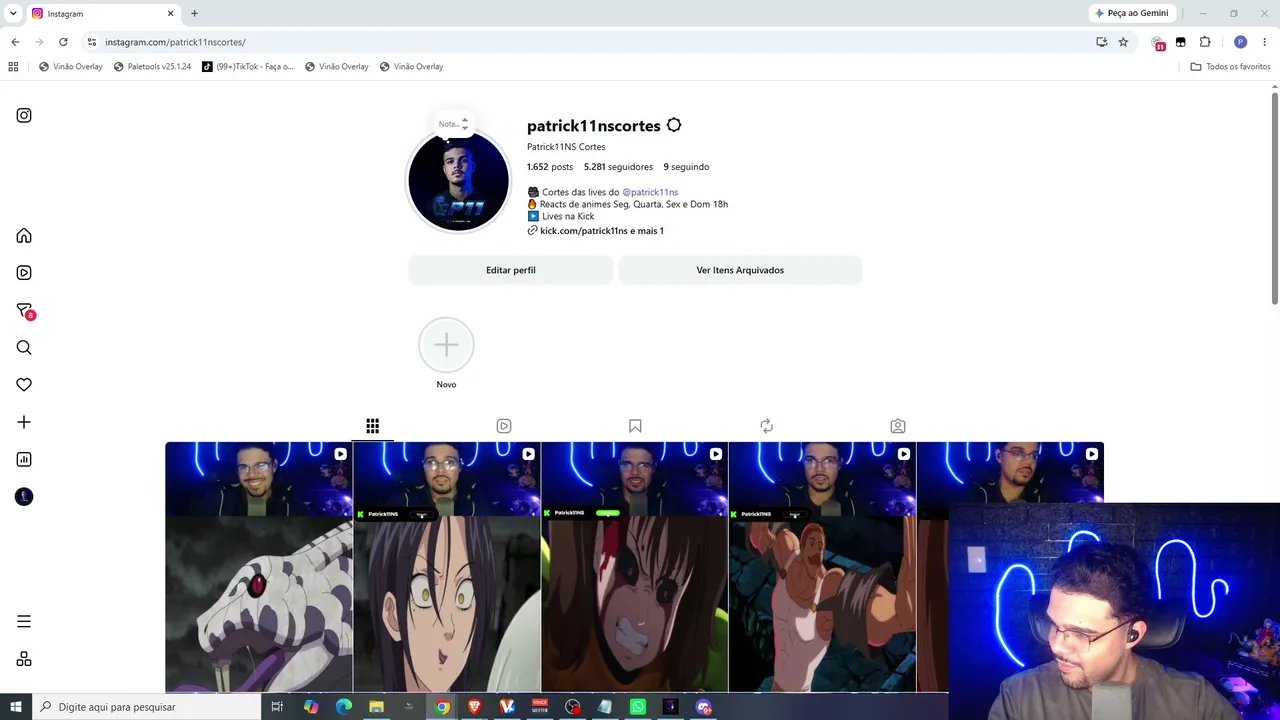Image resolution: width=1280 pixels, height=720 pixels.
Task: View site information icon in address bar
Action: click(91, 42)
